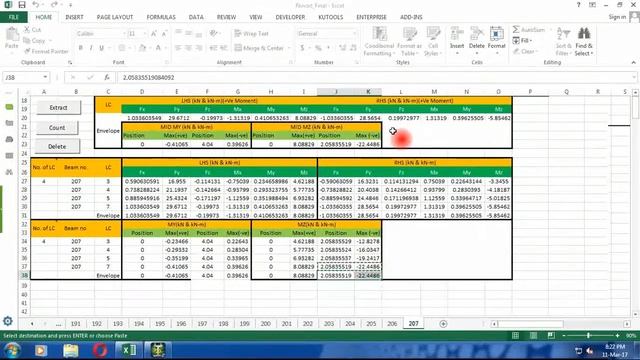Select sheet tab 200
The image size is (640, 360).
click(x=265, y=323)
